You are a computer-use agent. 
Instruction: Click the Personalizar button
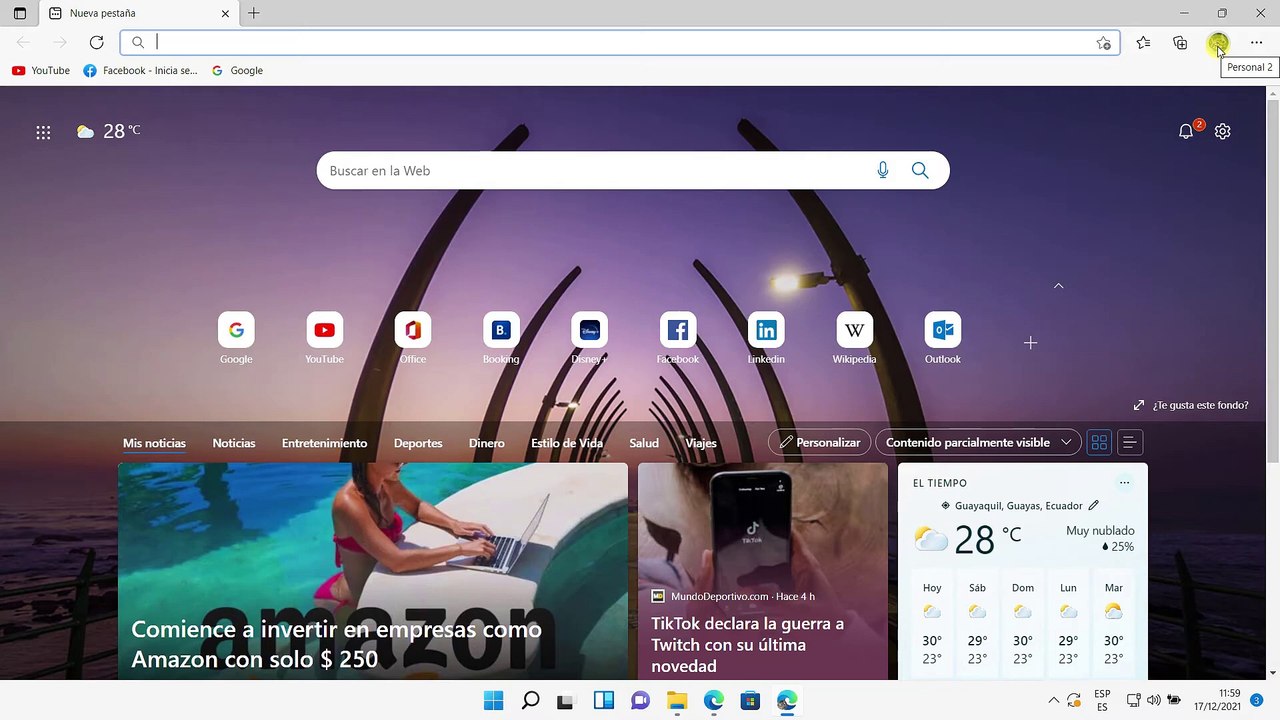pyautogui.click(x=819, y=442)
